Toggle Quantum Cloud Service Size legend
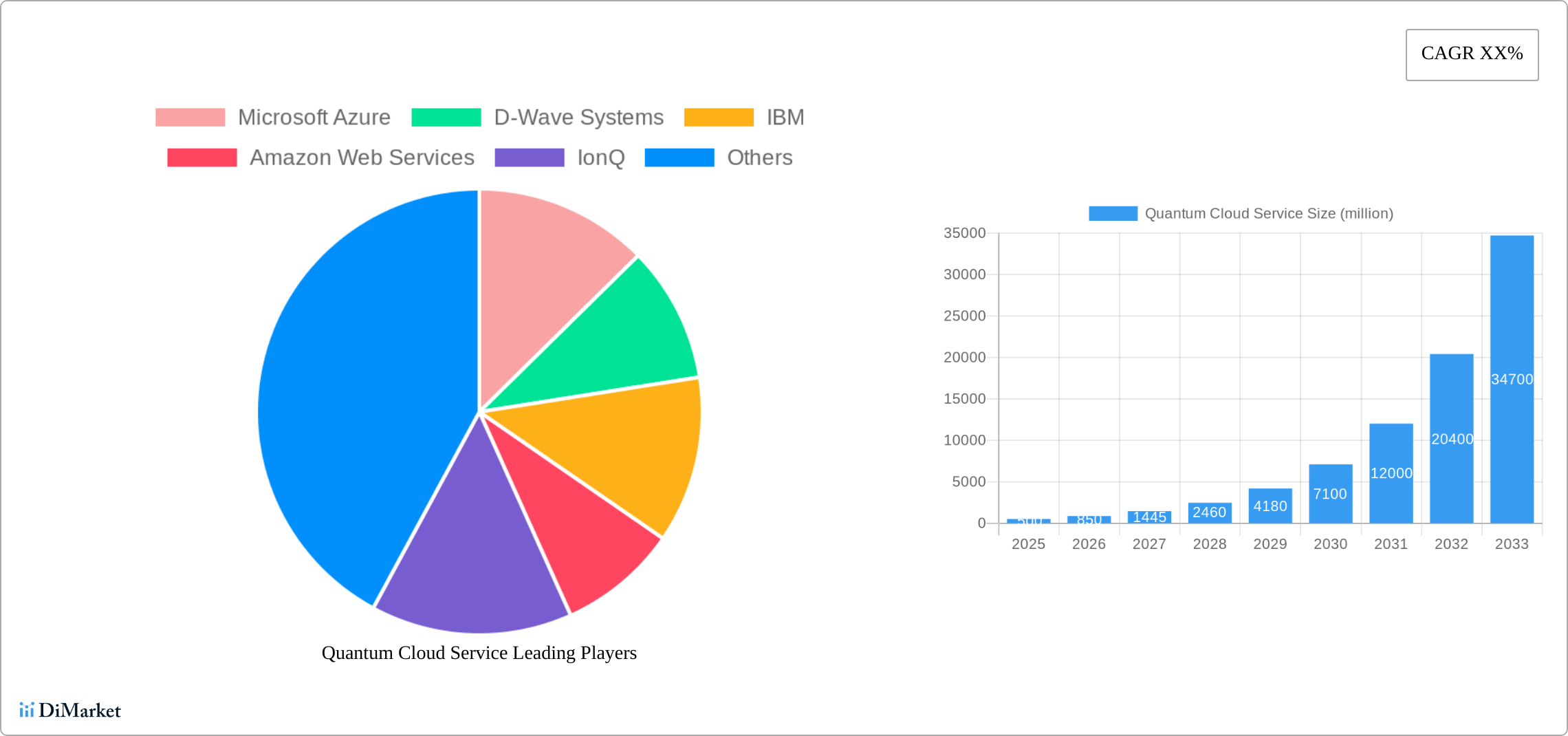The image size is (1568, 736). [1241, 213]
